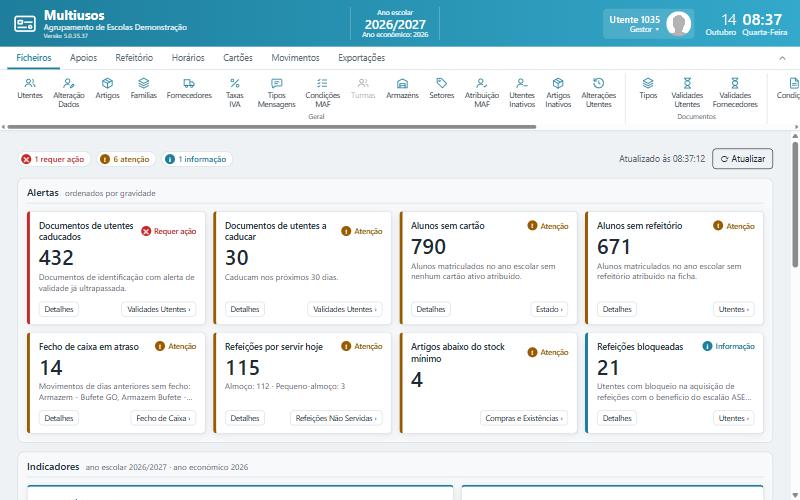
Task: Open Atribuição MAF icon
Action: [x=482, y=92]
